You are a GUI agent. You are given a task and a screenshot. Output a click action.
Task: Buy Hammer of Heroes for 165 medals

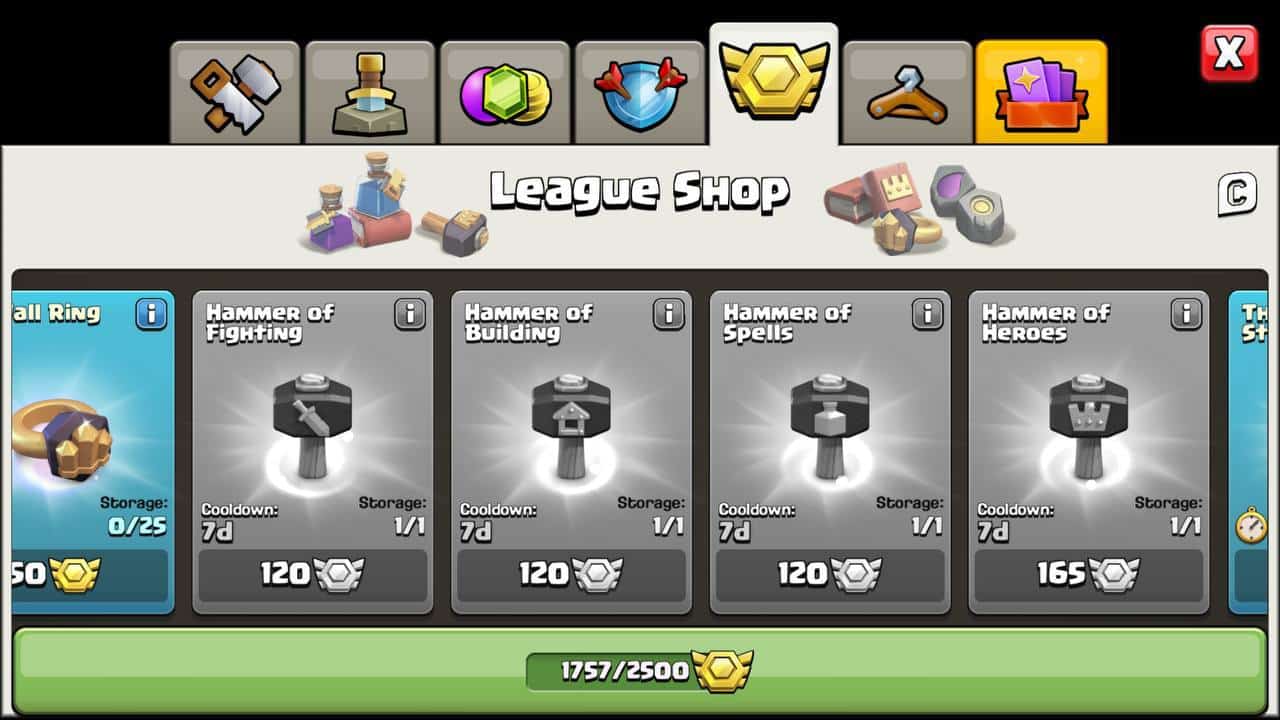coord(1090,575)
